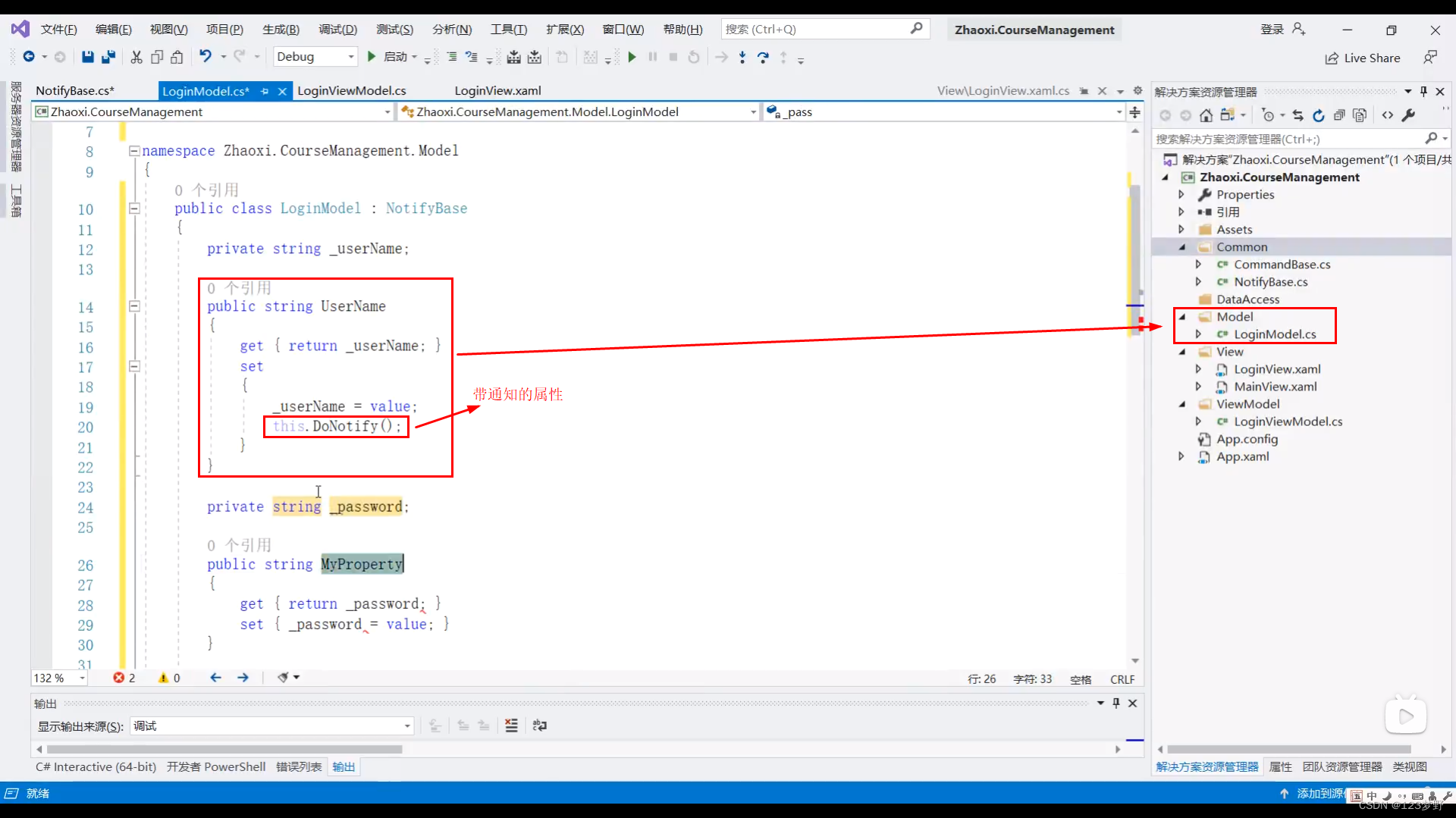Open the 调试(D) menu
This screenshot has width=1456, height=818.
pos(337,30)
